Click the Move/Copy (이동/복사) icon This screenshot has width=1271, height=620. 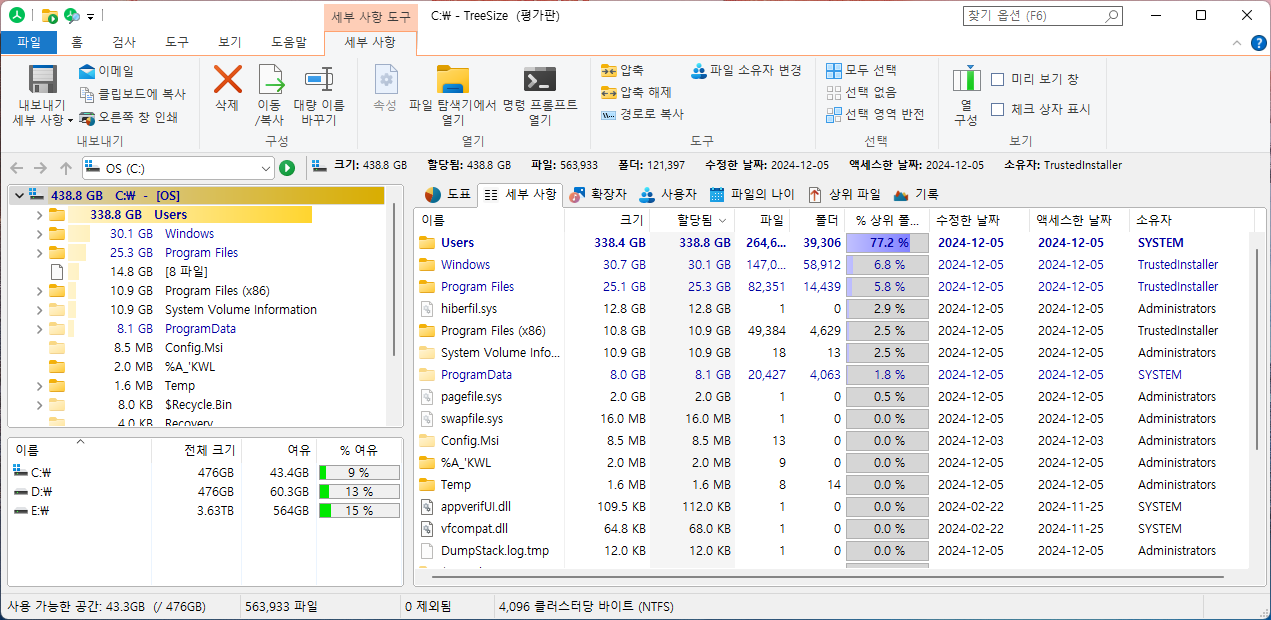[271, 80]
